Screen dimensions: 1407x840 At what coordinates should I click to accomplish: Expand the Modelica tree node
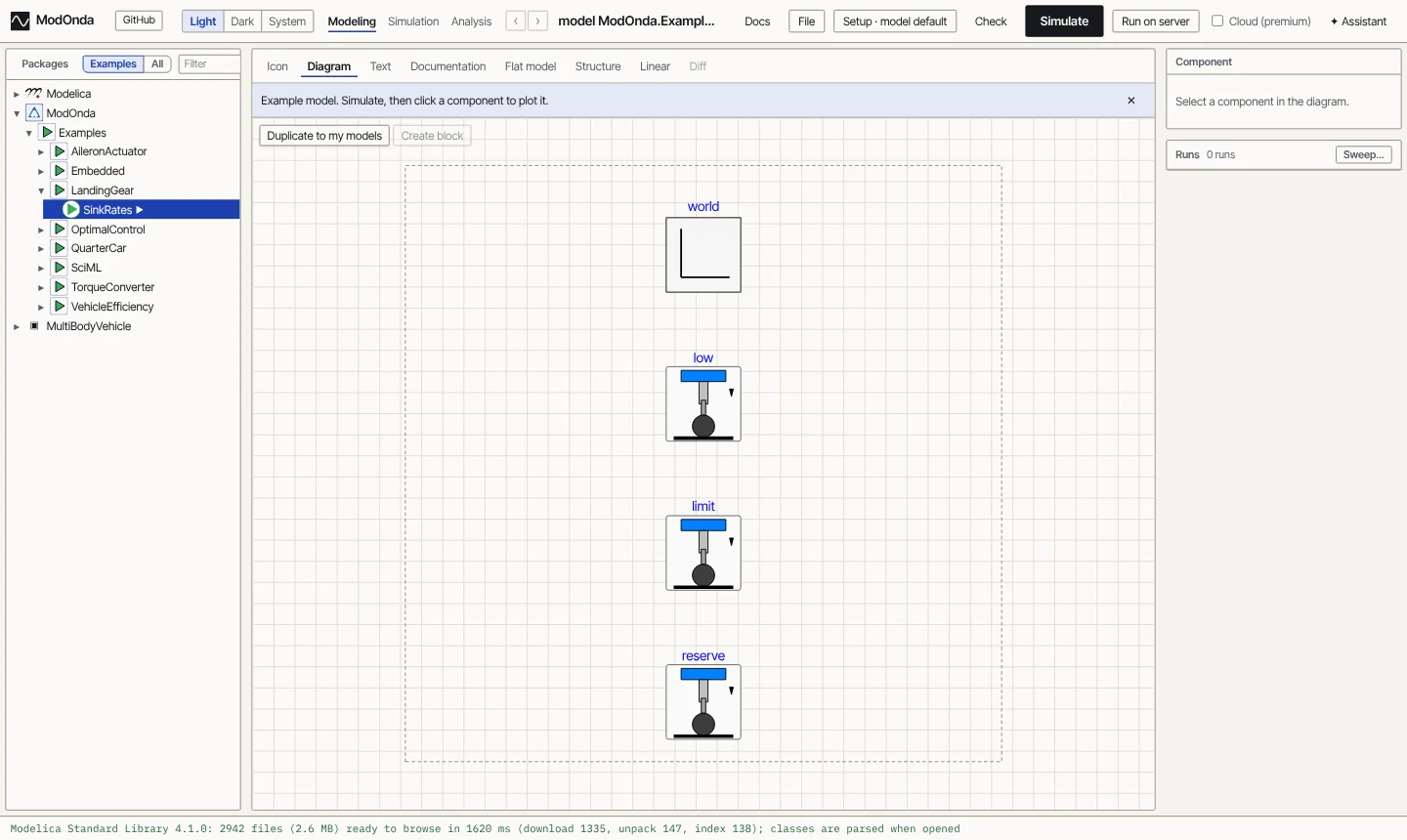pos(17,95)
